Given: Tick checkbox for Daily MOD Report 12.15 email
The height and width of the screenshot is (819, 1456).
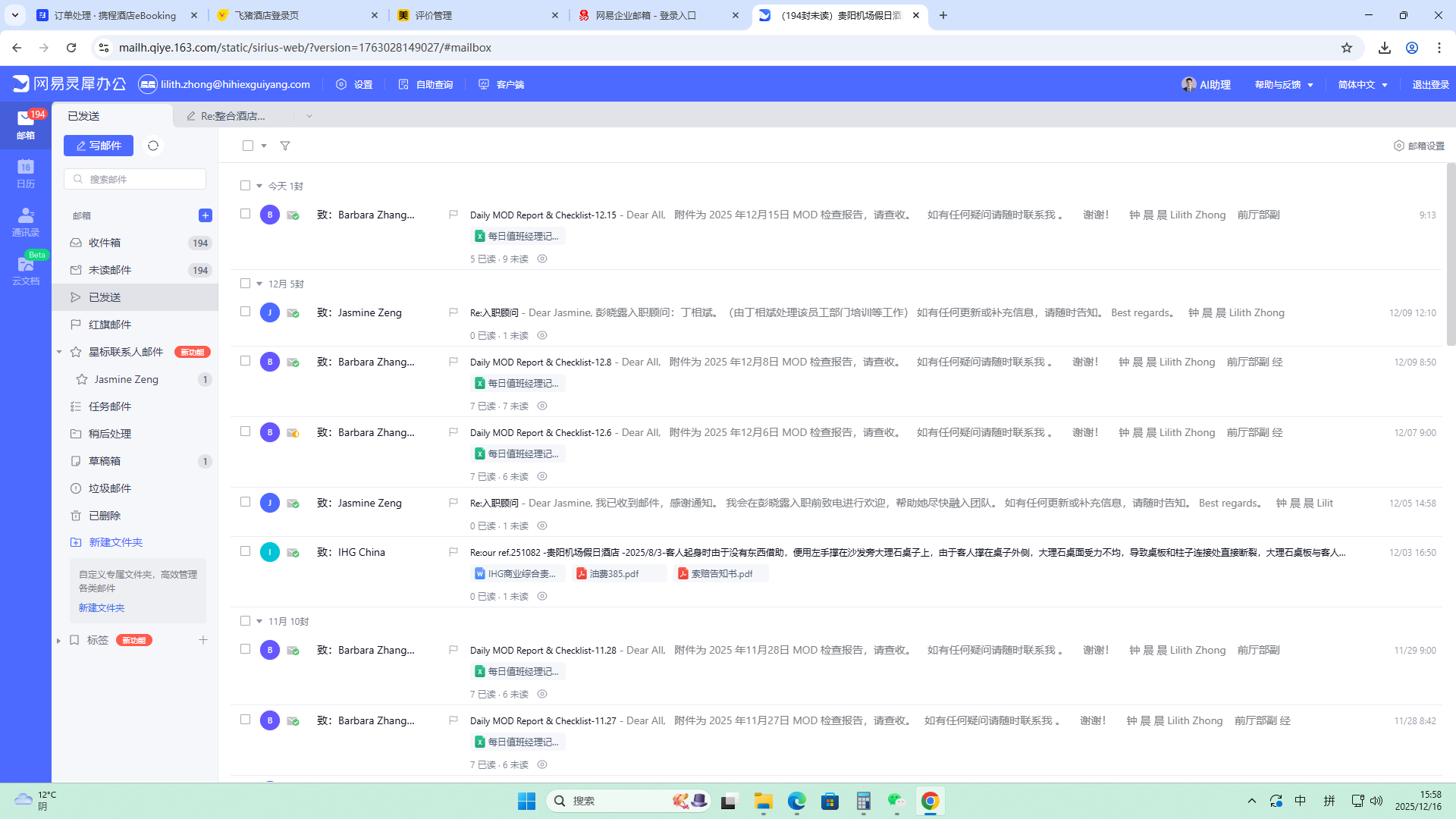Looking at the screenshot, I should tap(245, 214).
